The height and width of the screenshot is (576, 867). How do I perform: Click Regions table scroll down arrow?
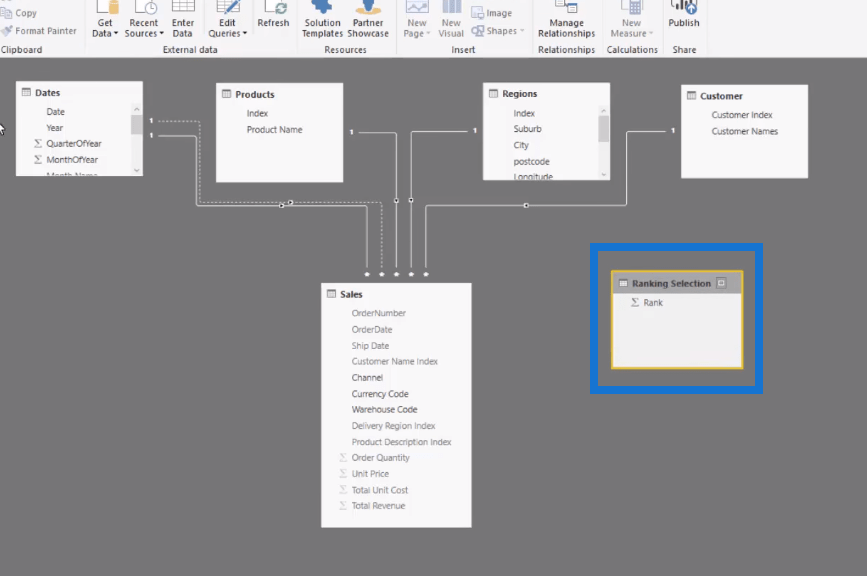point(603,174)
